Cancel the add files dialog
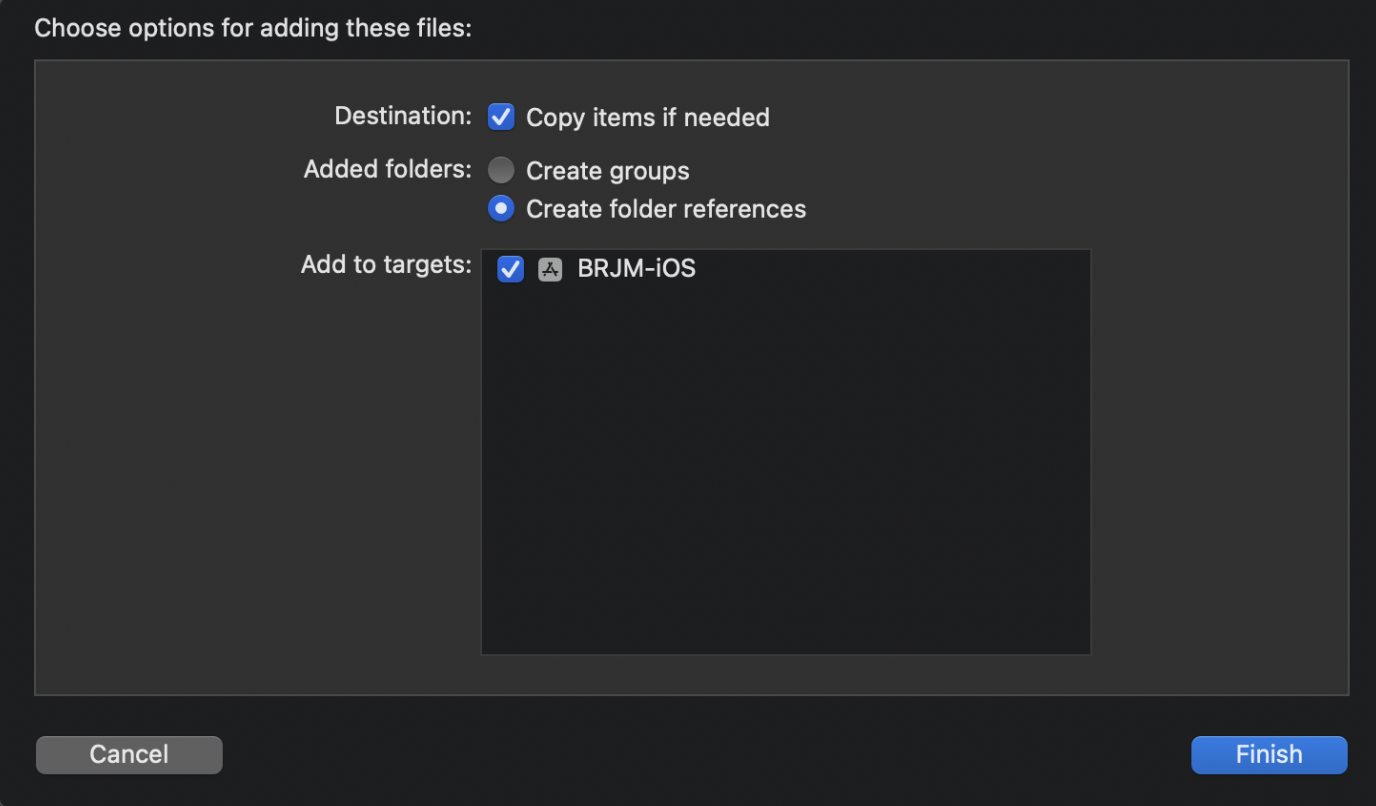 coord(129,754)
